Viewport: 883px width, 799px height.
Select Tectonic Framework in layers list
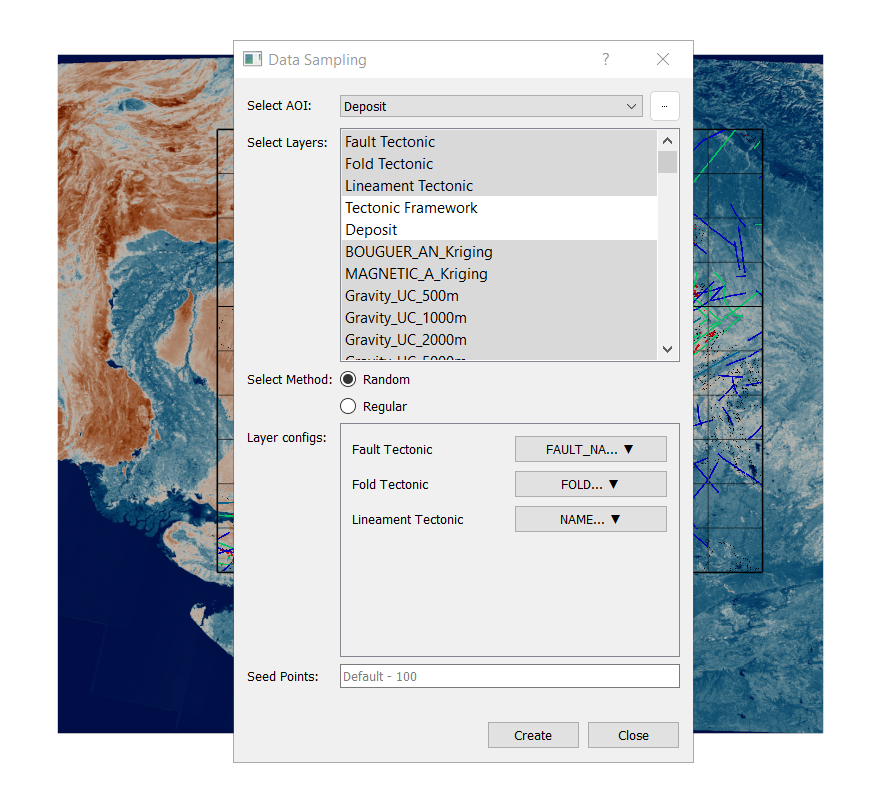click(x=411, y=208)
